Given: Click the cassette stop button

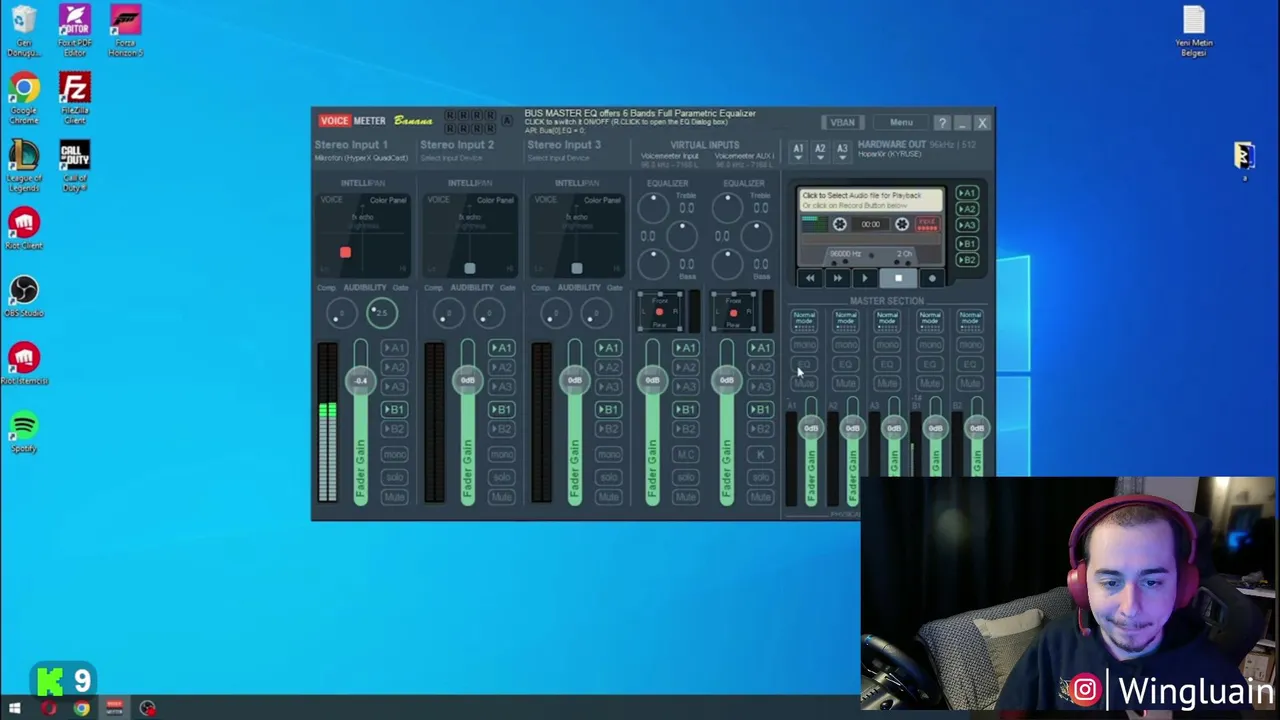Looking at the screenshot, I should click(898, 279).
